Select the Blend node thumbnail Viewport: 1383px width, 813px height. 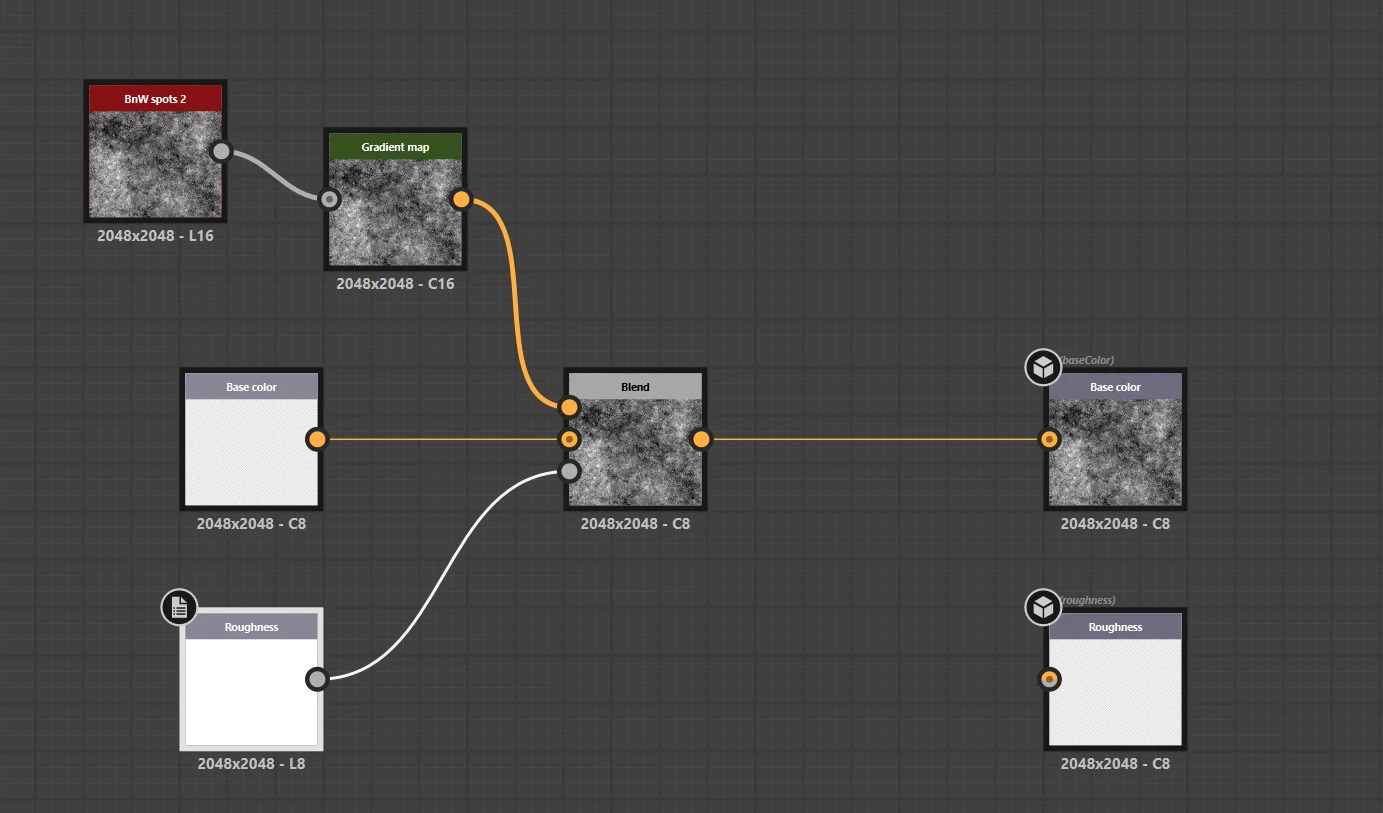635,452
